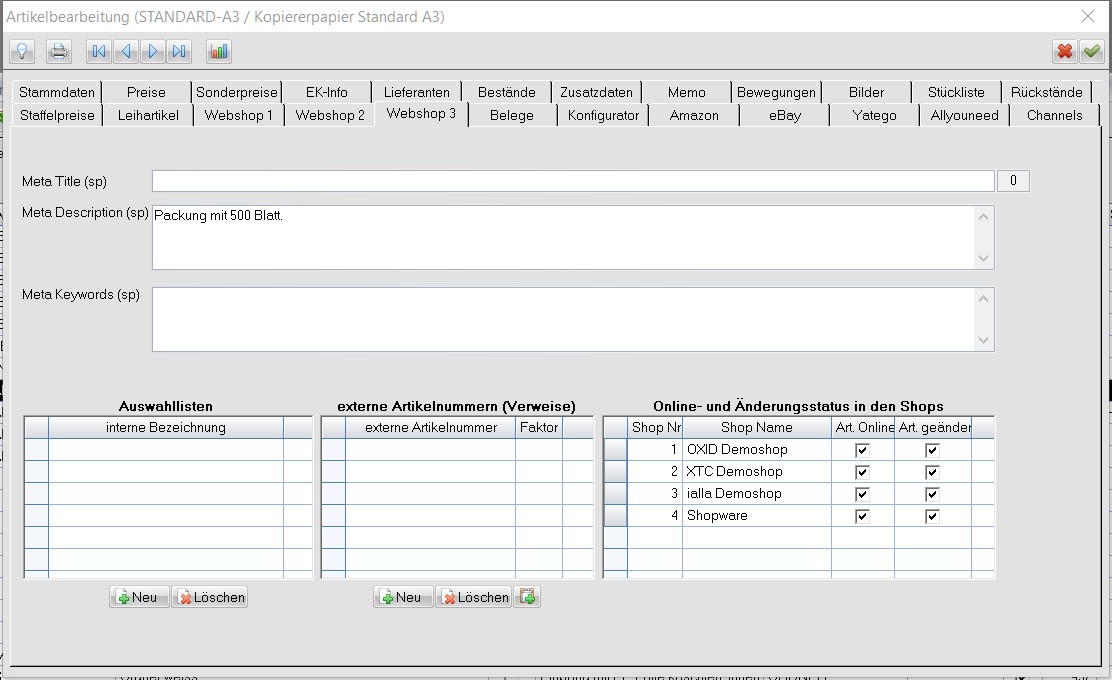Open the bar chart statistics icon
1112x680 pixels.
[x=219, y=51]
